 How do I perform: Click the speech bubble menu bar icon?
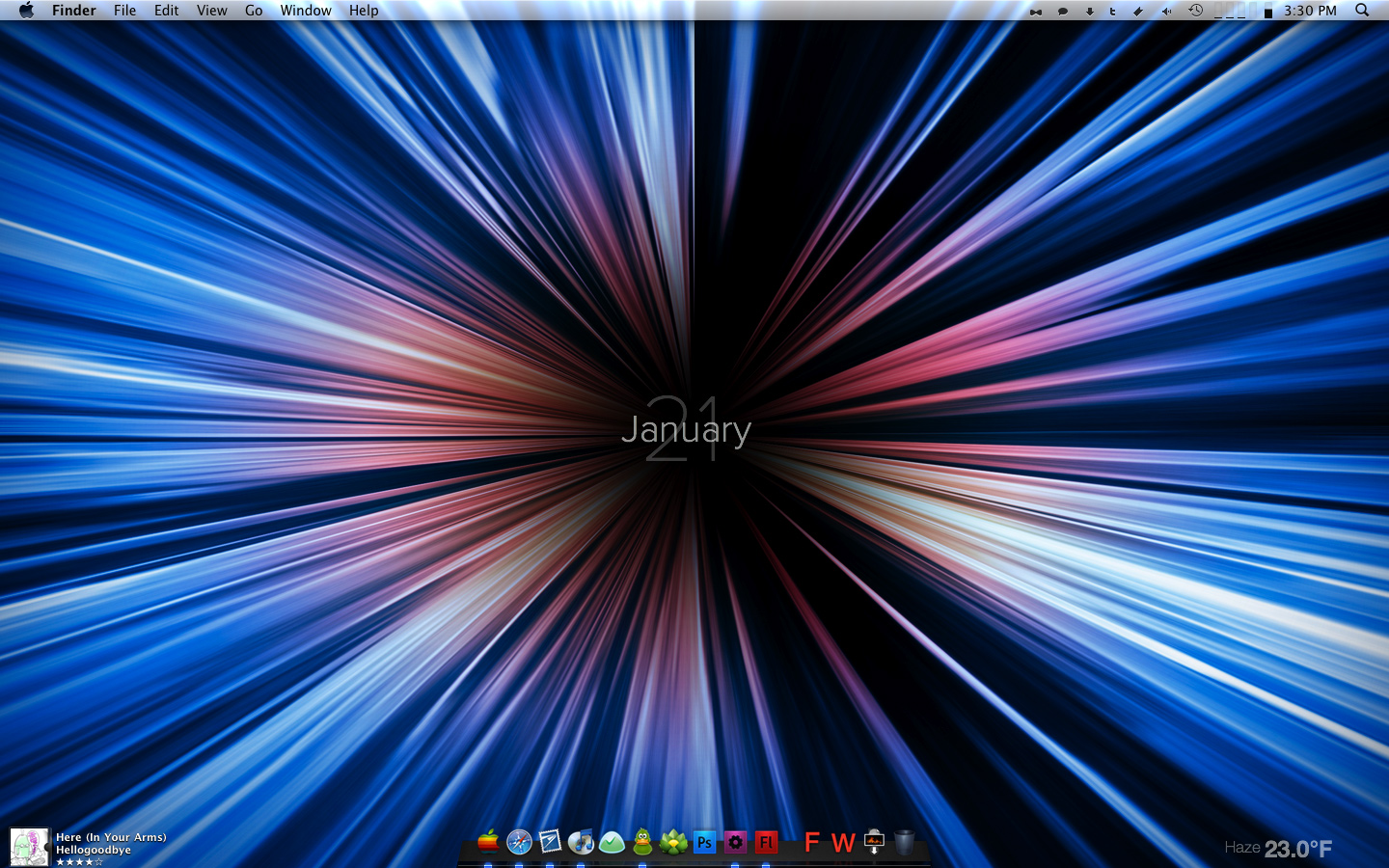[1063, 12]
